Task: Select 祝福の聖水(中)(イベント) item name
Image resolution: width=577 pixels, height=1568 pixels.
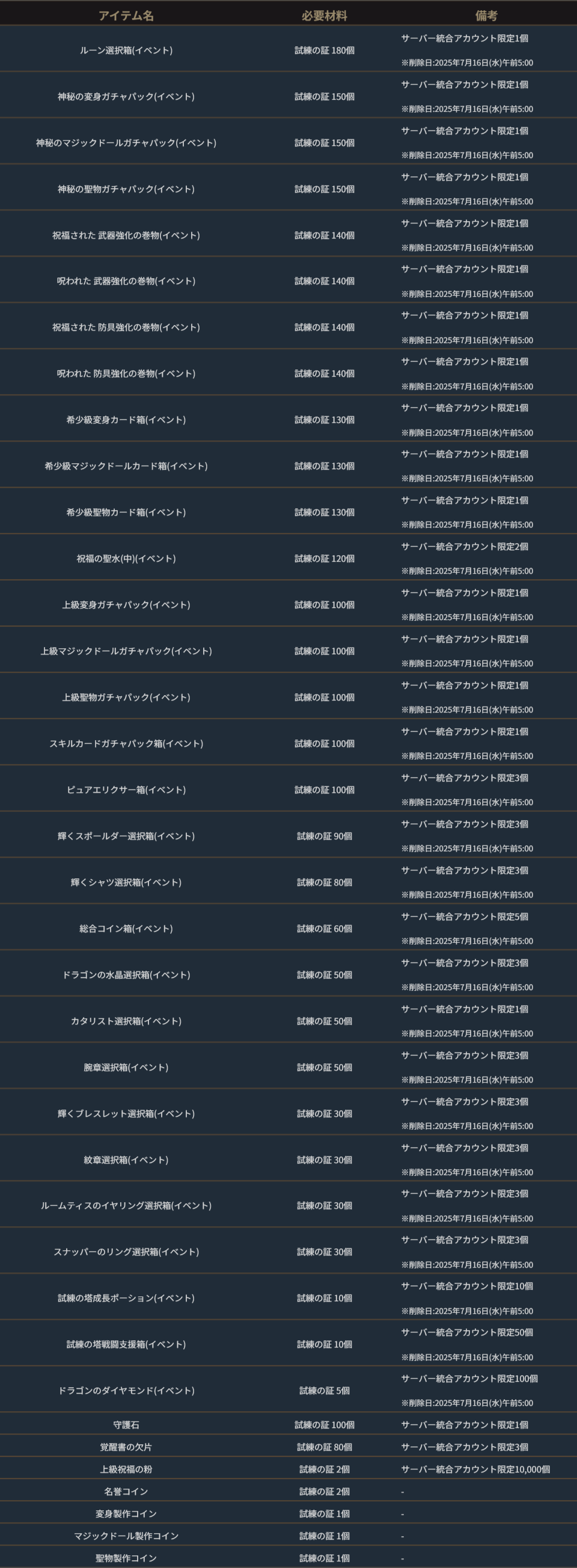Action: (x=126, y=559)
